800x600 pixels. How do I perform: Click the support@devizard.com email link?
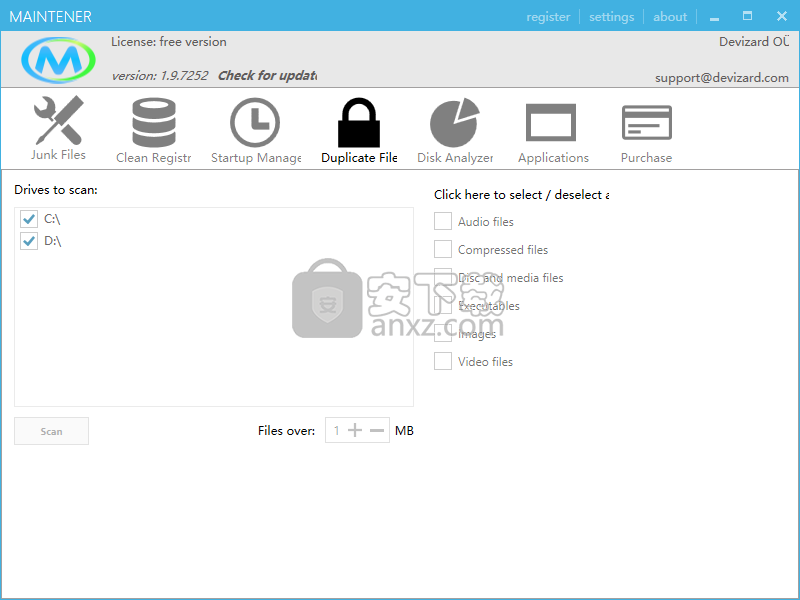721,78
